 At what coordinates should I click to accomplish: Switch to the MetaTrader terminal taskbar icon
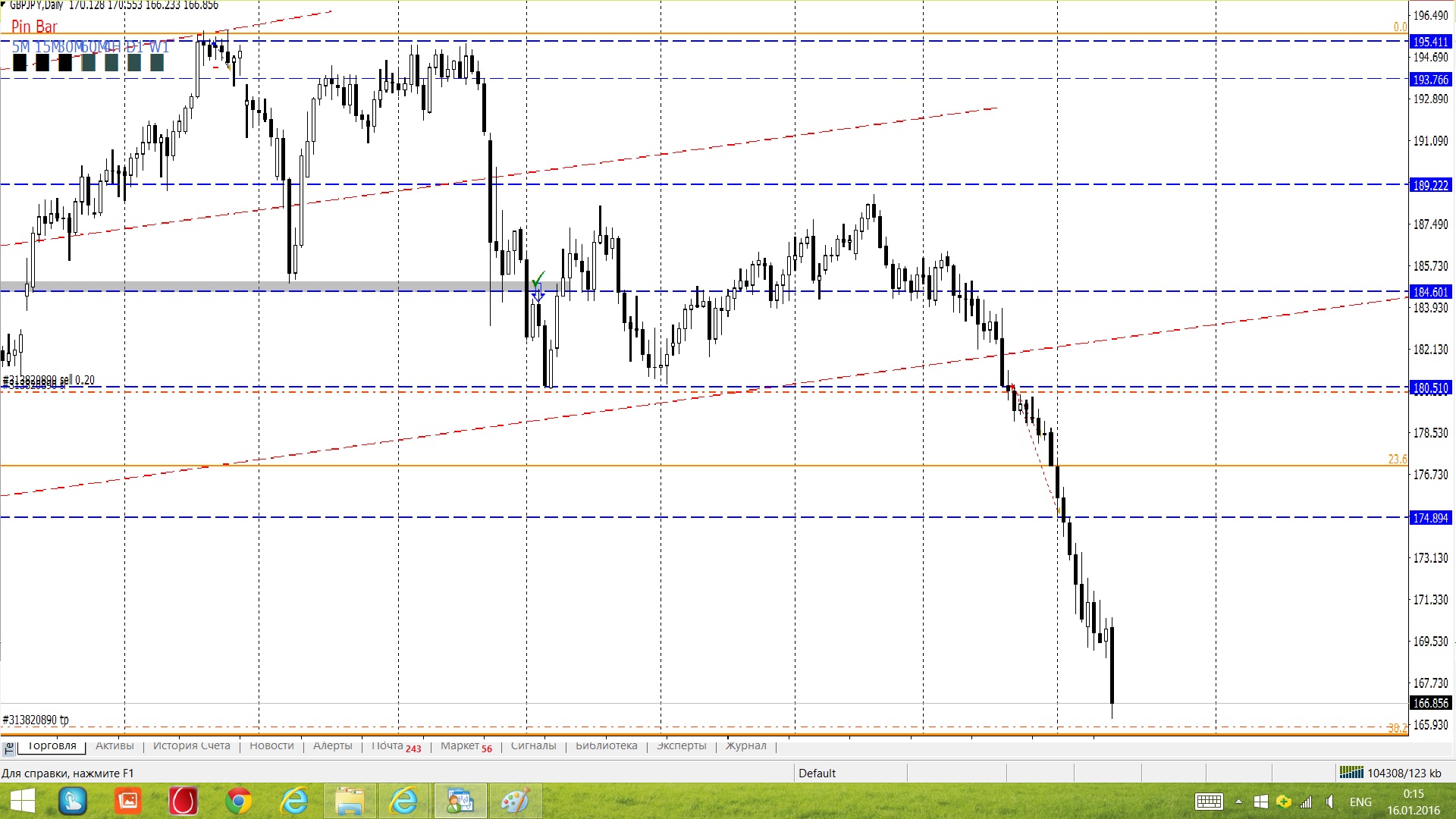click(x=460, y=801)
